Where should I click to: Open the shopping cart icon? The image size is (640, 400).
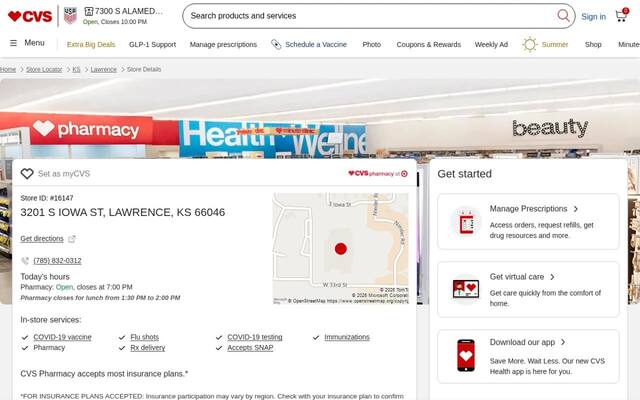622,16
